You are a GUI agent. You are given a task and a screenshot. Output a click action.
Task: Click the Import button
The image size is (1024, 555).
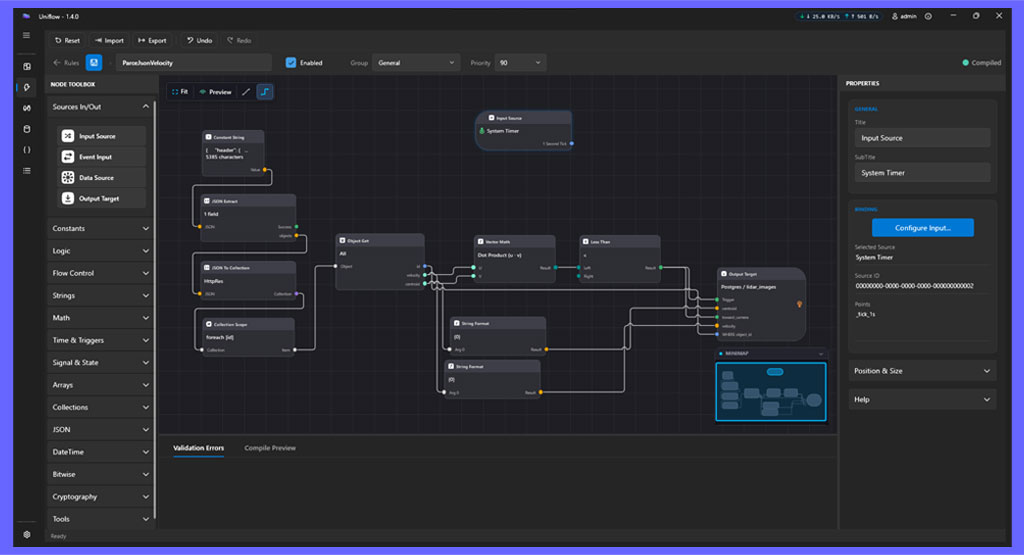(109, 40)
